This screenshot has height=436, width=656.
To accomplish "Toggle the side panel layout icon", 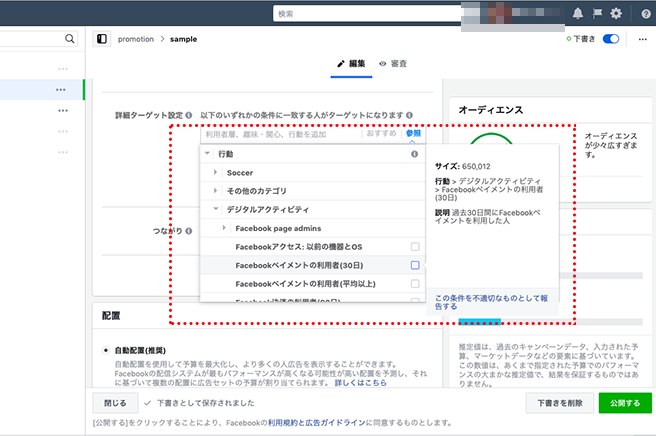I will pos(102,39).
